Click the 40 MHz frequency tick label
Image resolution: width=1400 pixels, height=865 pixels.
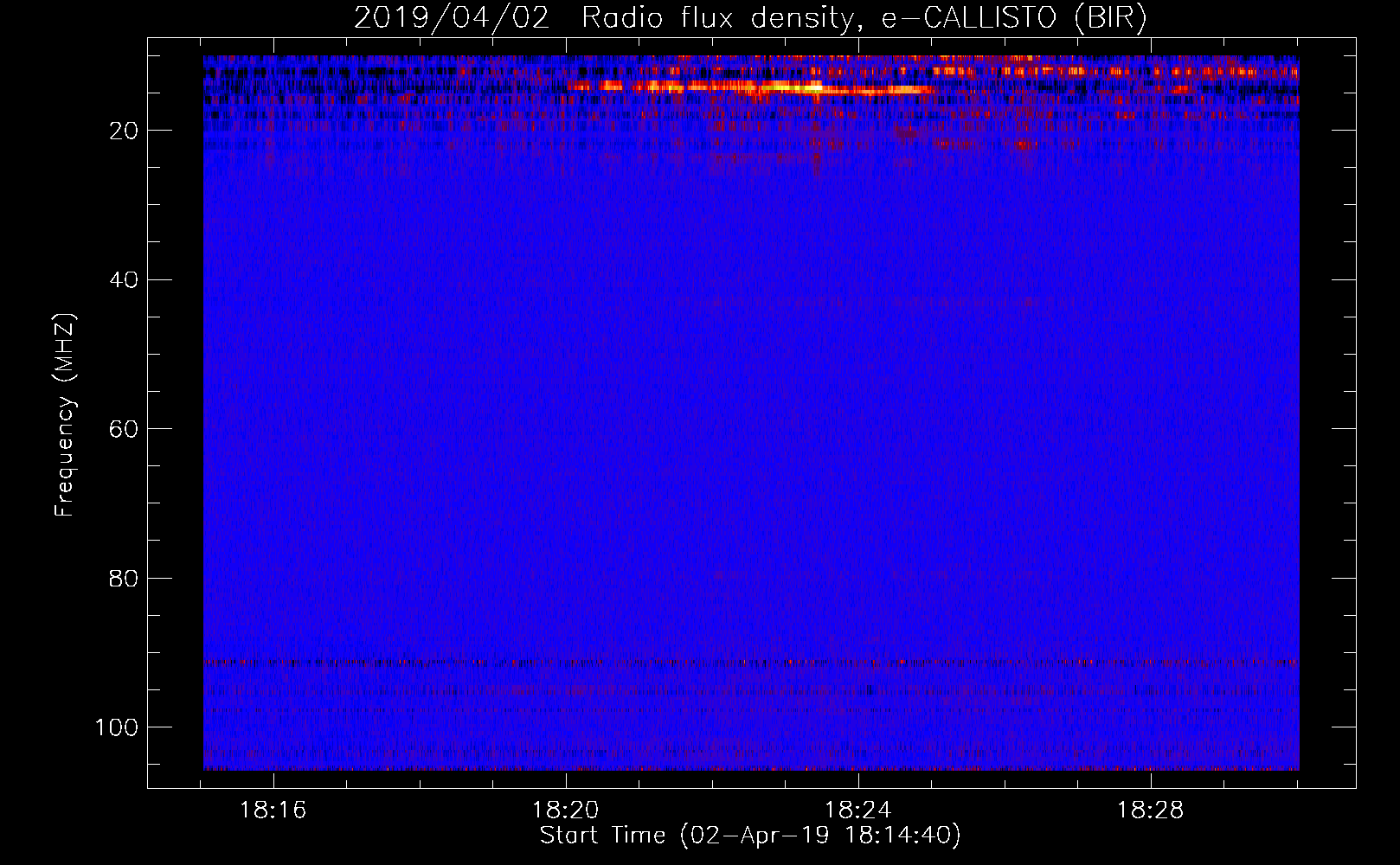point(124,279)
